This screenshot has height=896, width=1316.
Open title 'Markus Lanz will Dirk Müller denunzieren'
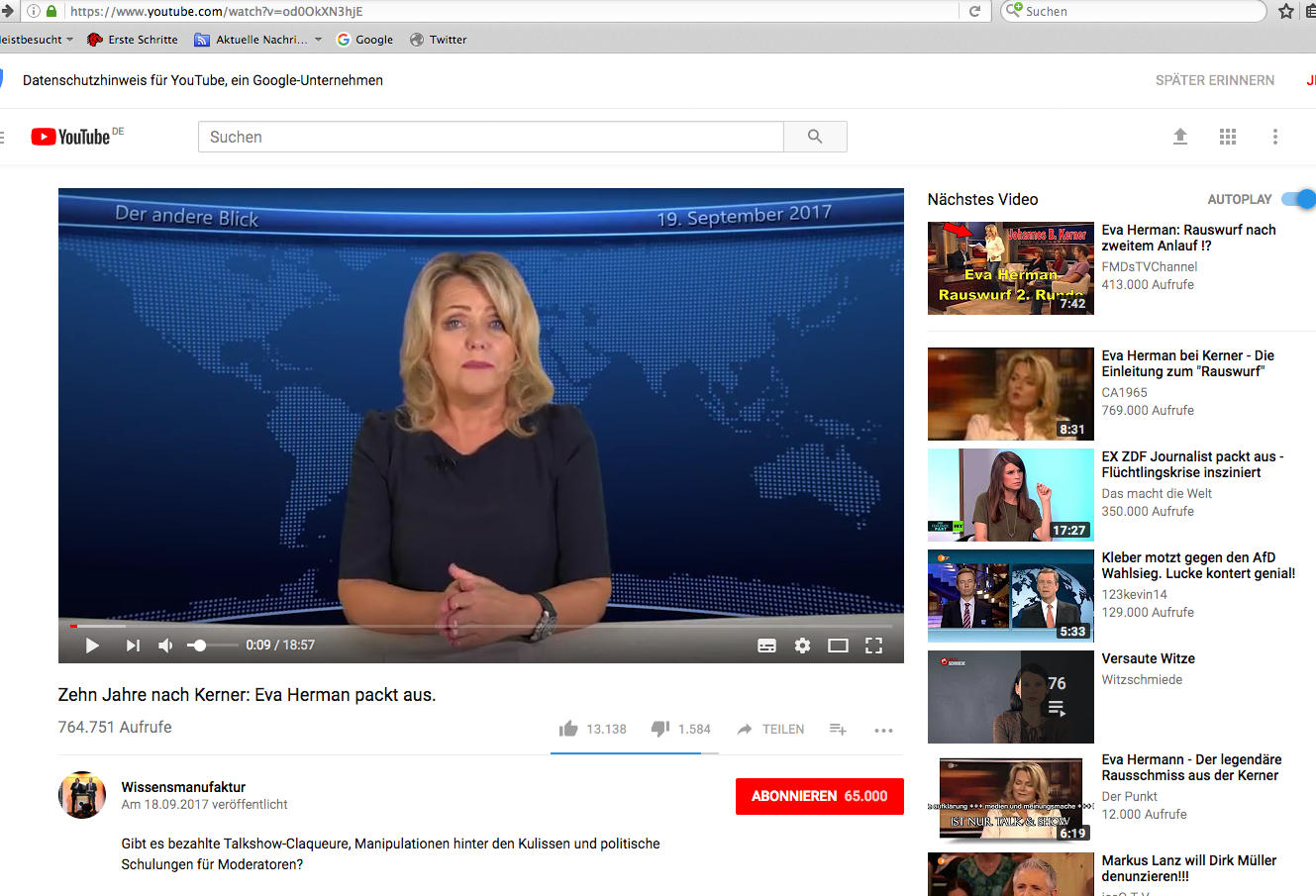1189,868
